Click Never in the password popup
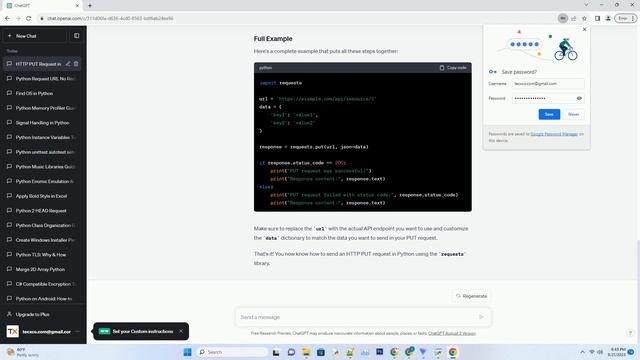The height and width of the screenshot is (360, 640). click(x=573, y=114)
